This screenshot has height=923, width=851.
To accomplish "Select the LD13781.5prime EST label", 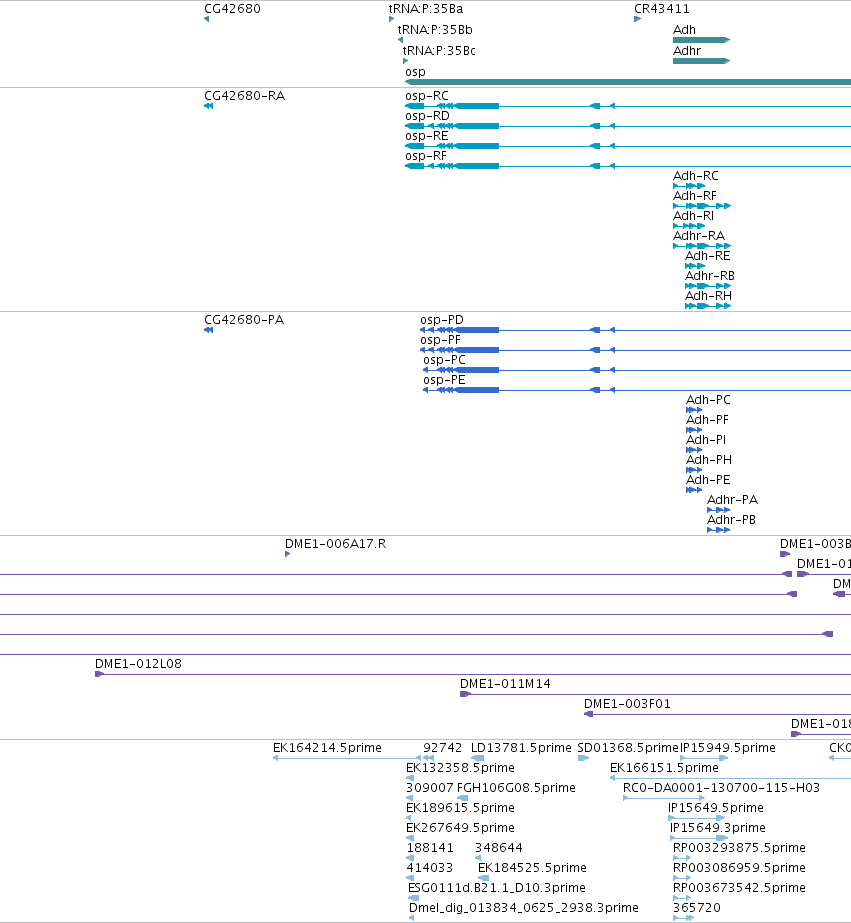I will click(x=521, y=748).
